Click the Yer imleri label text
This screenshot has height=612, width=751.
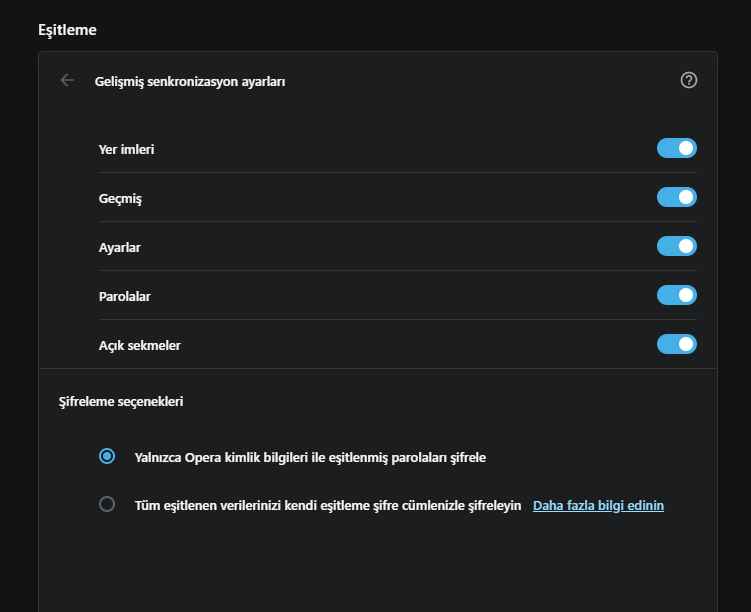point(126,149)
